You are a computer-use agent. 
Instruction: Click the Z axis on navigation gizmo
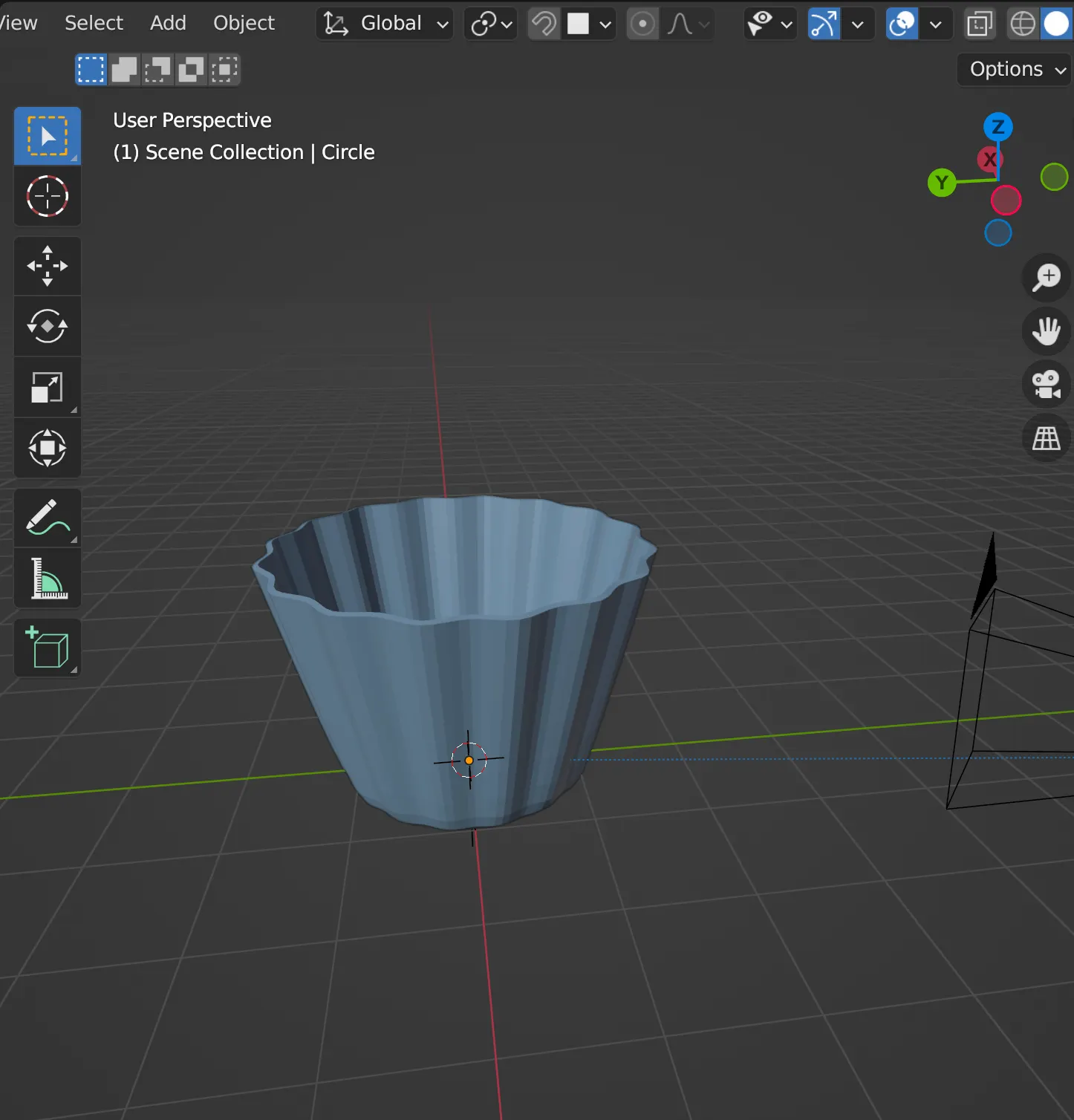pos(997,127)
